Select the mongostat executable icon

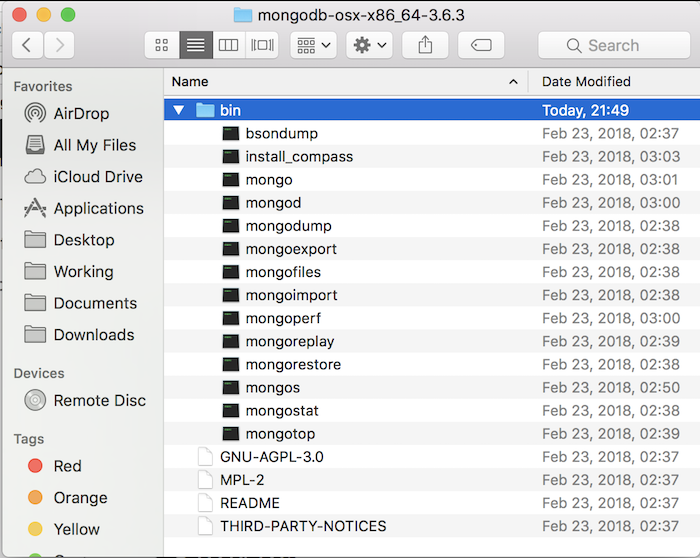231,411
